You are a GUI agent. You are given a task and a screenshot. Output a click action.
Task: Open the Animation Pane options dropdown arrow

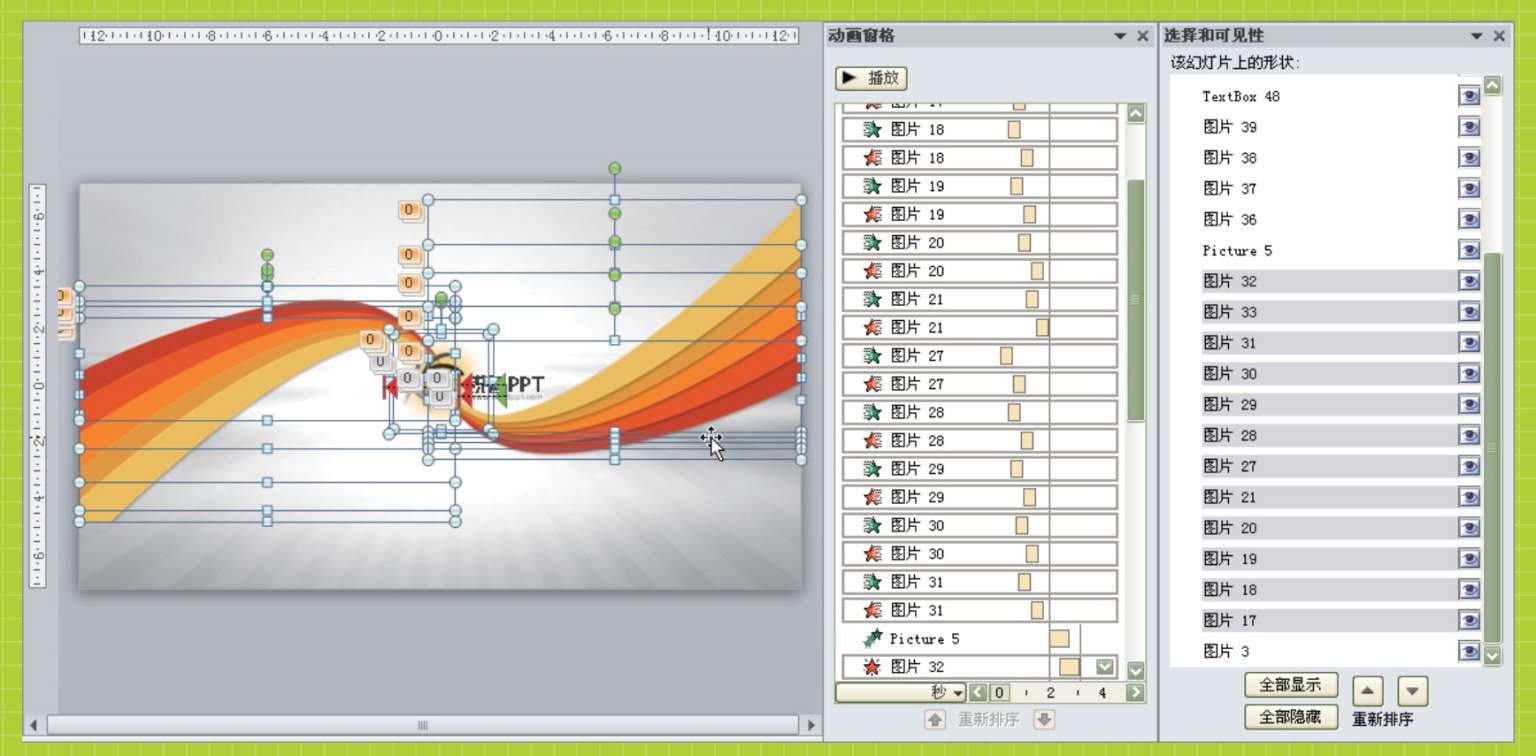(x=1120, y=36)
